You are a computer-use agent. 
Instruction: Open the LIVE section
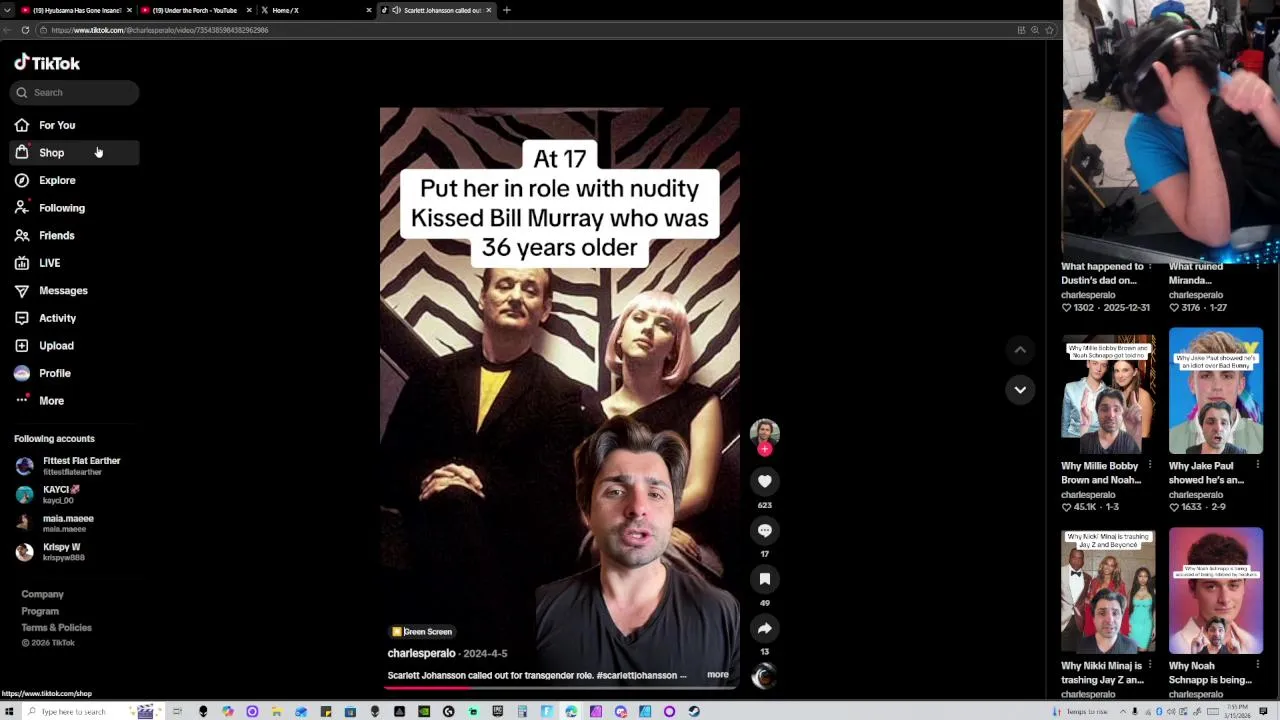[x=49, y=263]
